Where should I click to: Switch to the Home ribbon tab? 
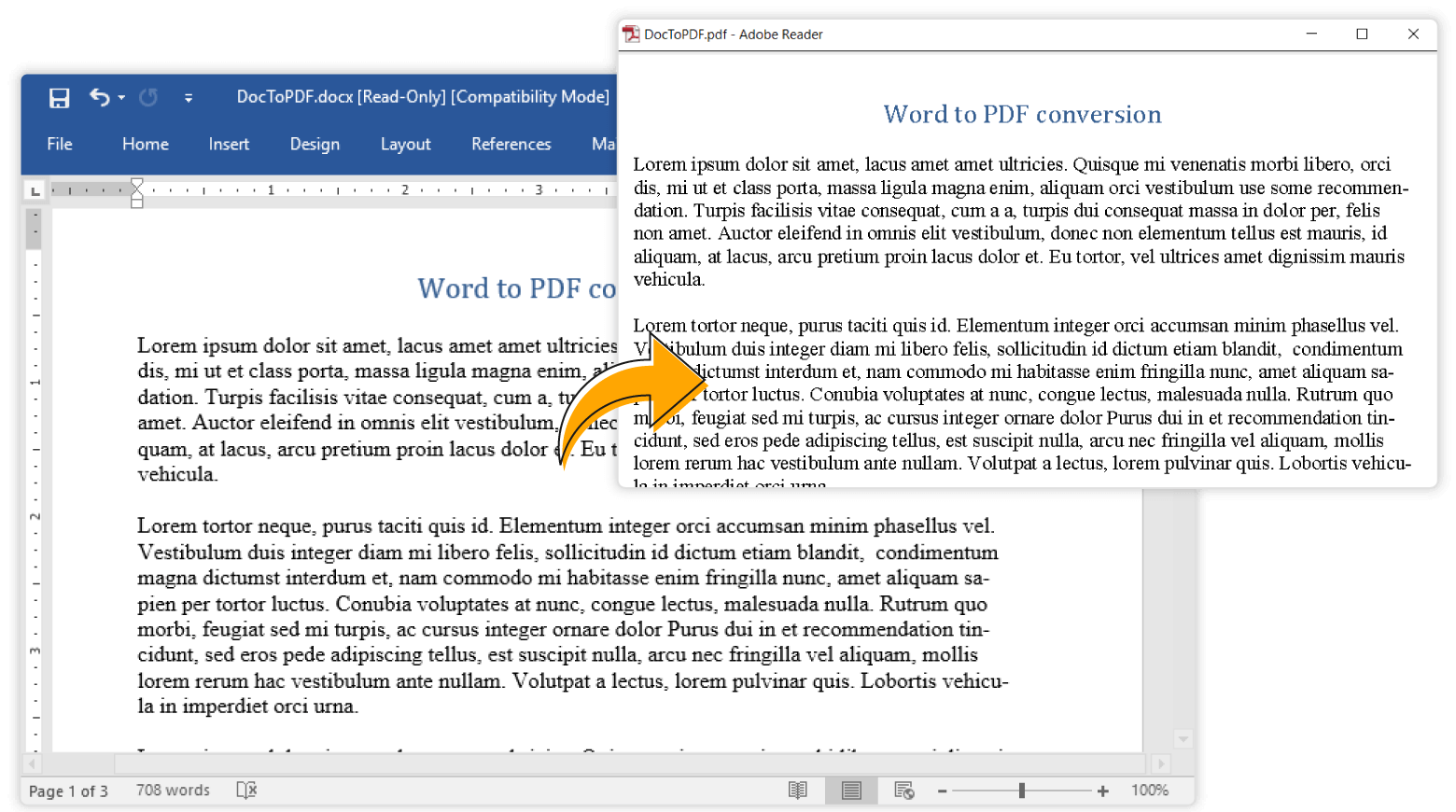point(146,144)
